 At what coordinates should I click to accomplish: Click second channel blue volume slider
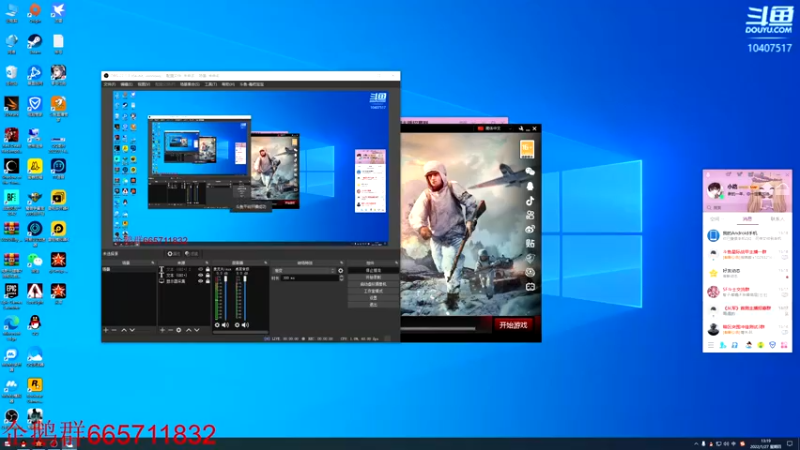(245, 298)
